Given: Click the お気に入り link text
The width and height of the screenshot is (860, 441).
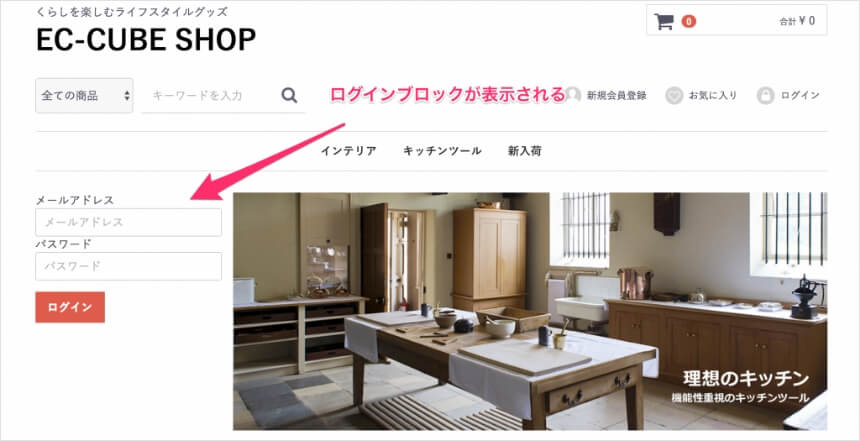Looking at the screenshot, I should pyautogui.click(x=713, y=95).
